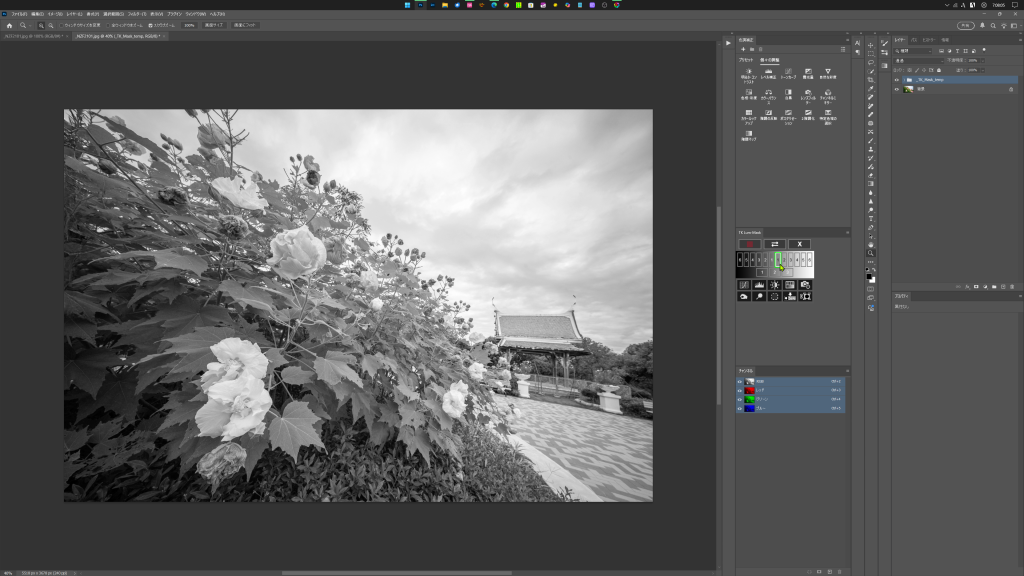Click the trash icon in the Layers panel

point(1014,286)
